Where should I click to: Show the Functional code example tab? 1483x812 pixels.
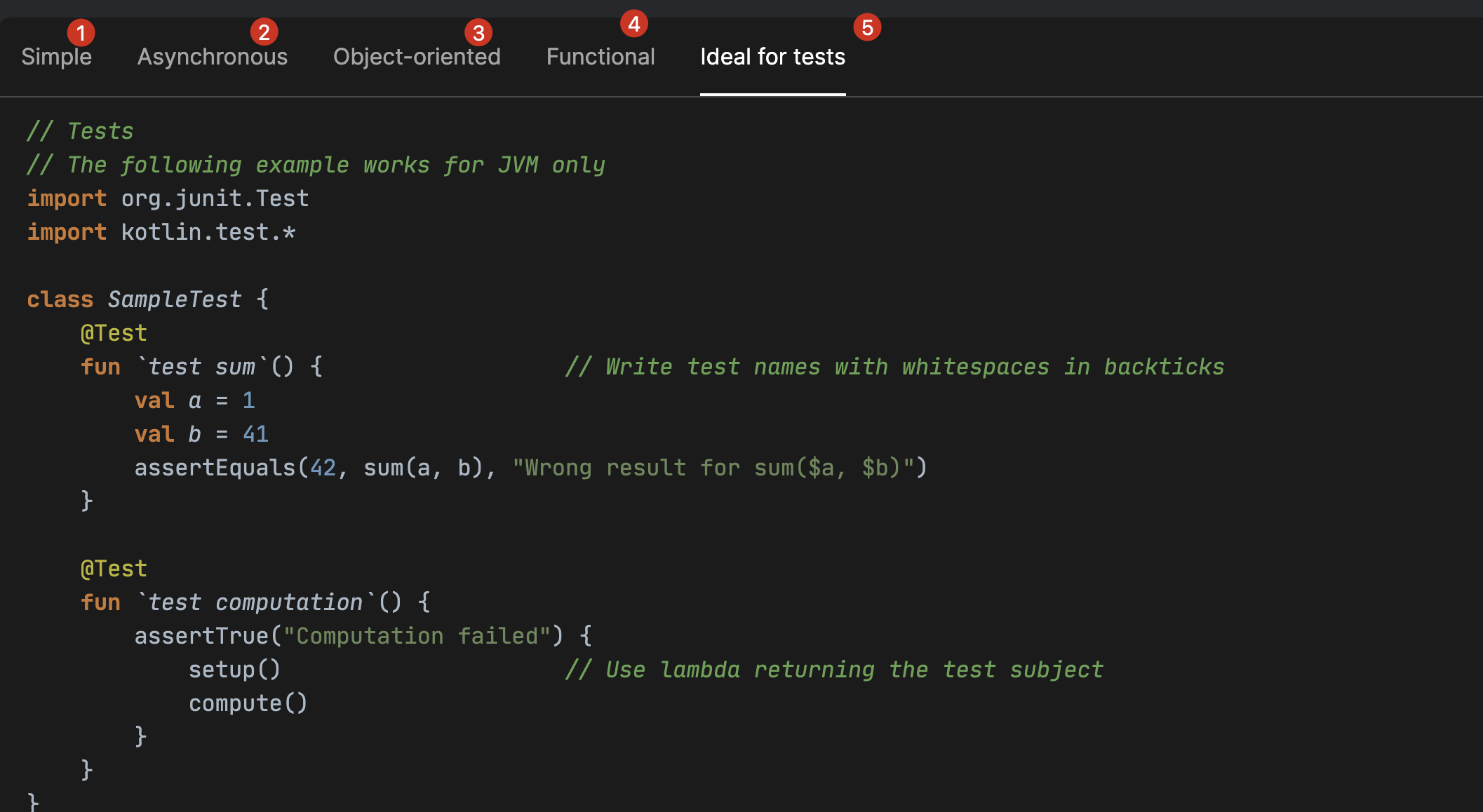[x=600, y=57]
